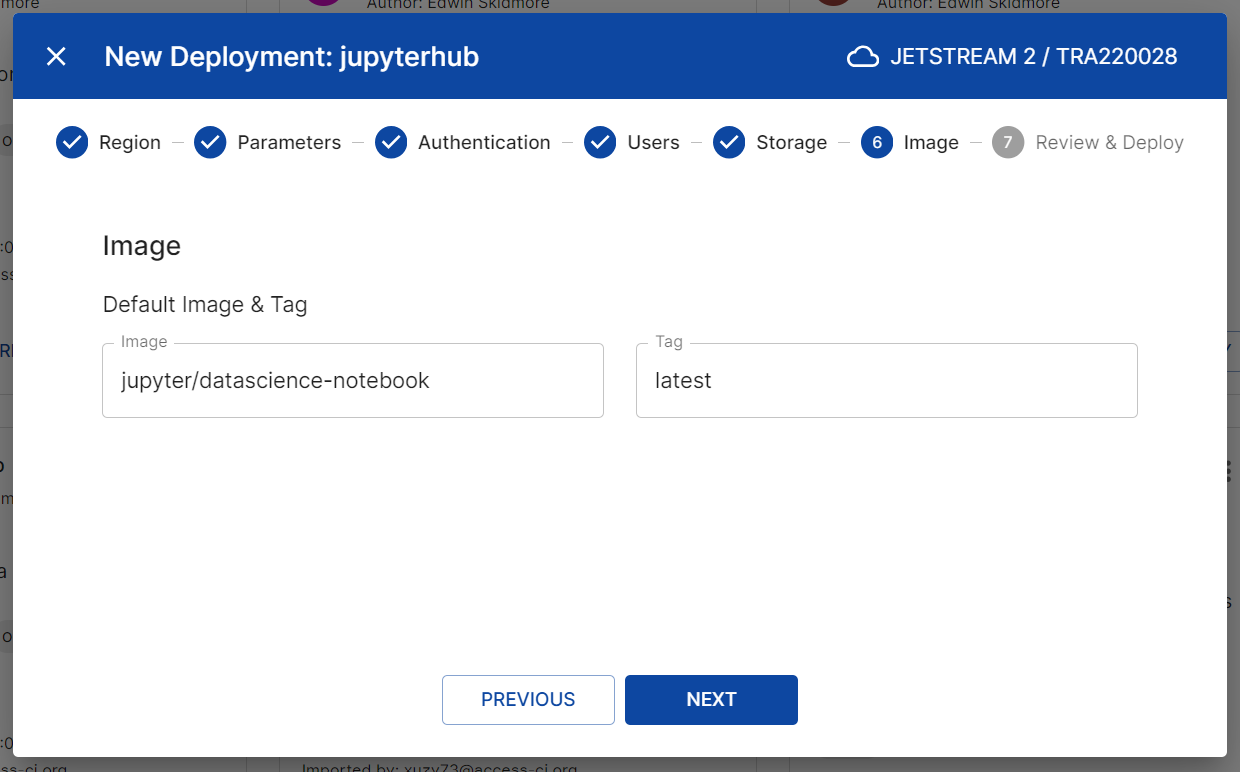Click the Parameters step checkmark icon
Viewport: 1240px width, 772px height.
coord(210,143)
